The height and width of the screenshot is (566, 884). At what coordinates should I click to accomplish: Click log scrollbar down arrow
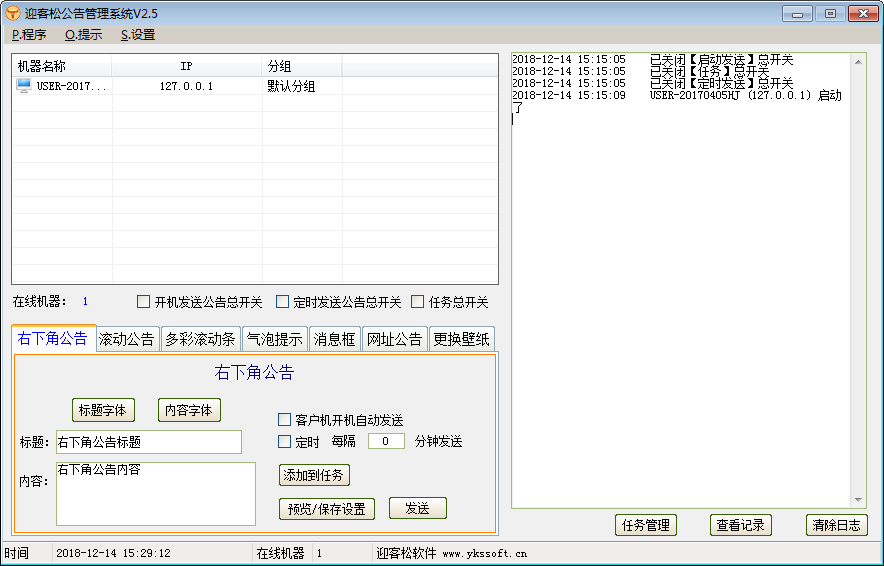pyautogui.click(x=858, y=499)
